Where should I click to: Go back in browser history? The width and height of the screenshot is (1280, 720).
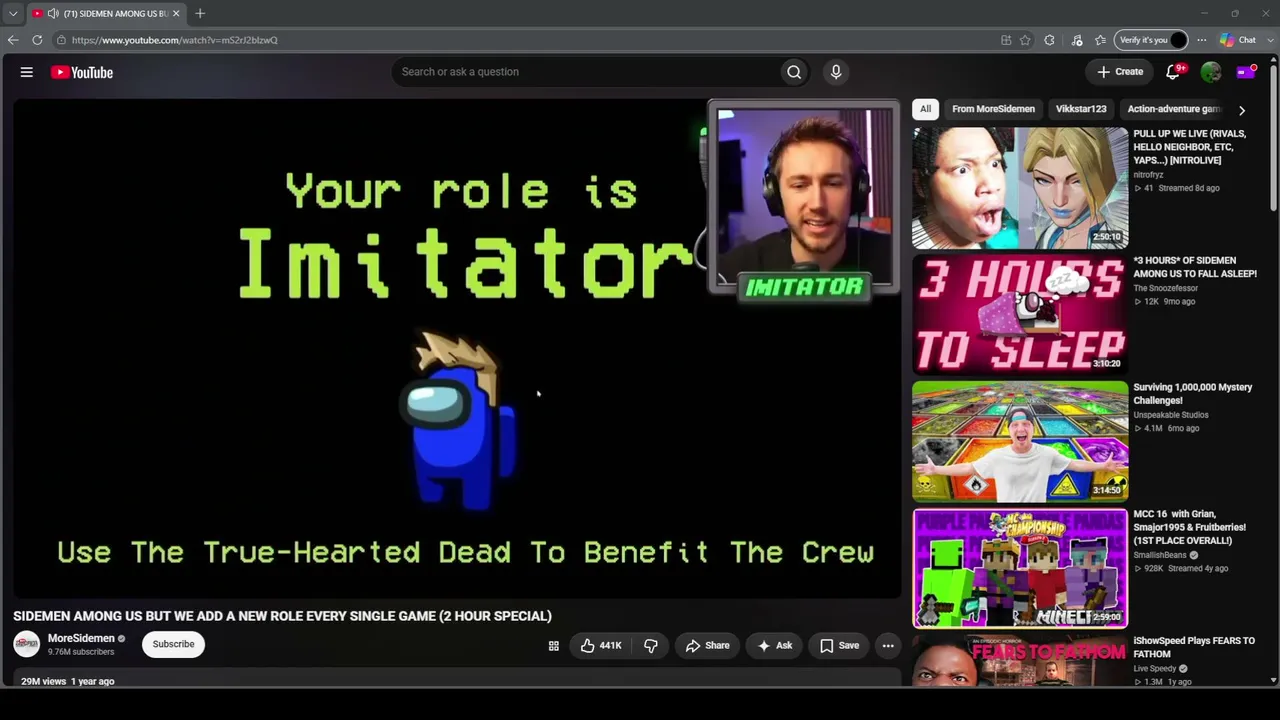click(13, 40)
